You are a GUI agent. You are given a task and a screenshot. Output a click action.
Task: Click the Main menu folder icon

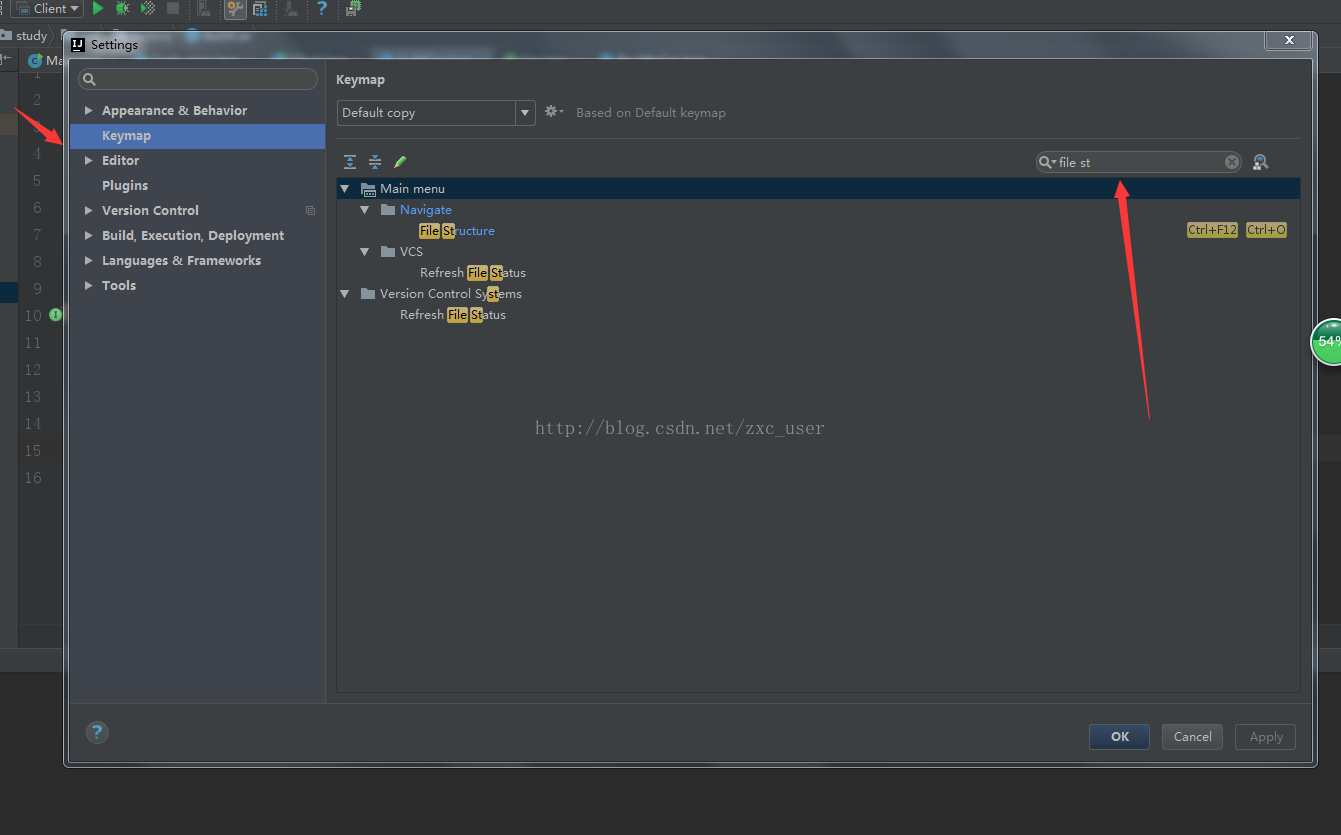click(368, 189)
